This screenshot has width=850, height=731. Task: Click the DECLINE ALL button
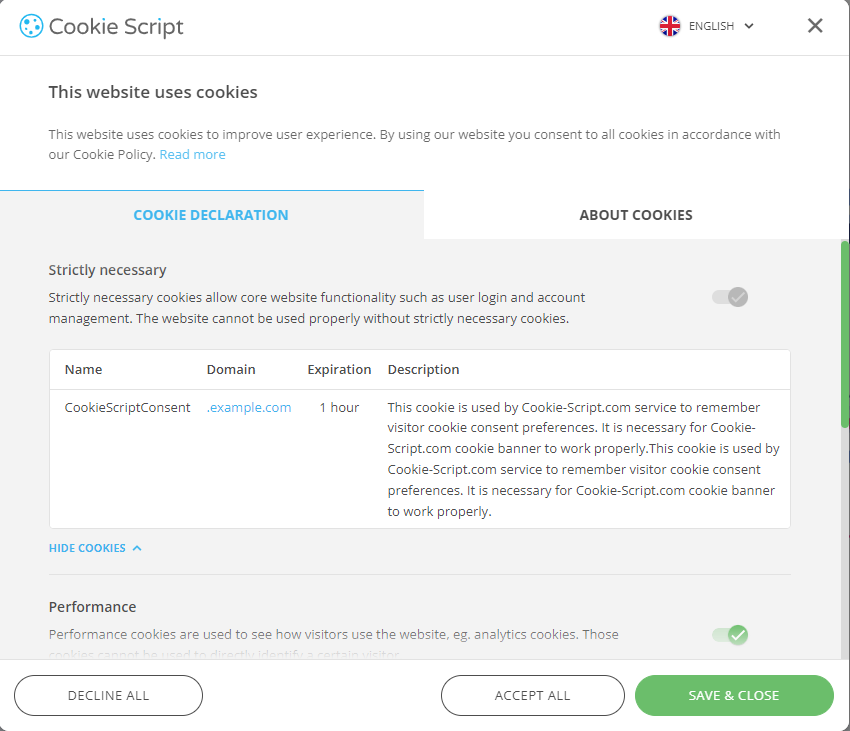tap(108, 695)
